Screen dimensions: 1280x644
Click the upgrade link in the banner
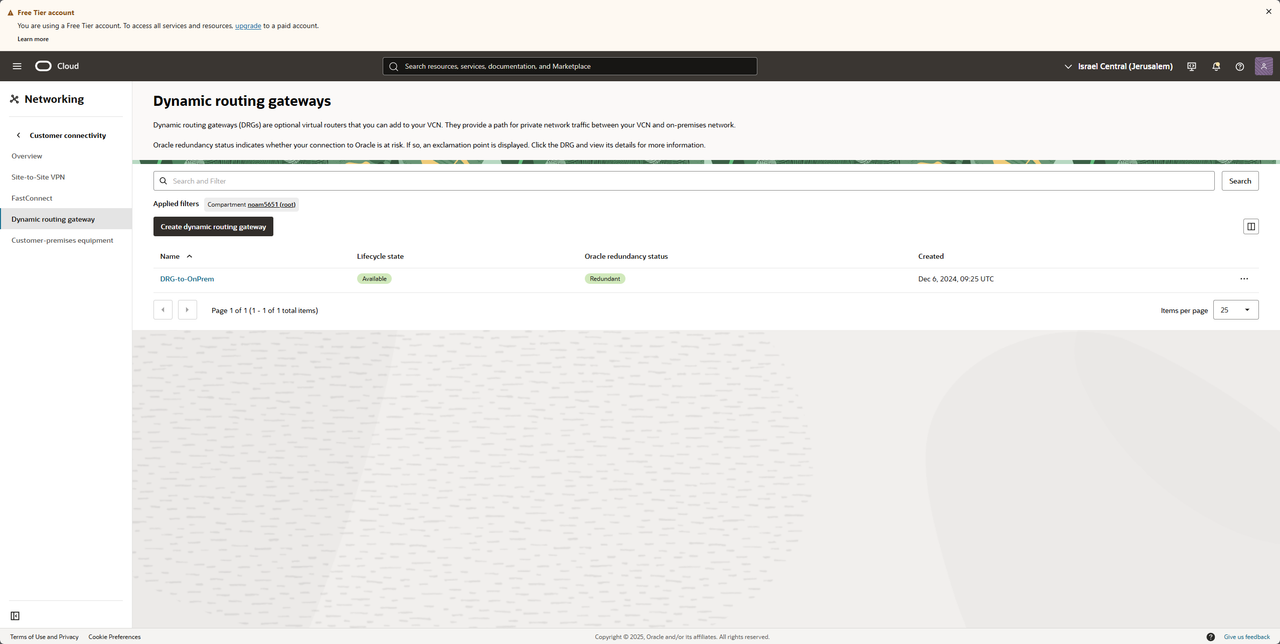[248, 25]
